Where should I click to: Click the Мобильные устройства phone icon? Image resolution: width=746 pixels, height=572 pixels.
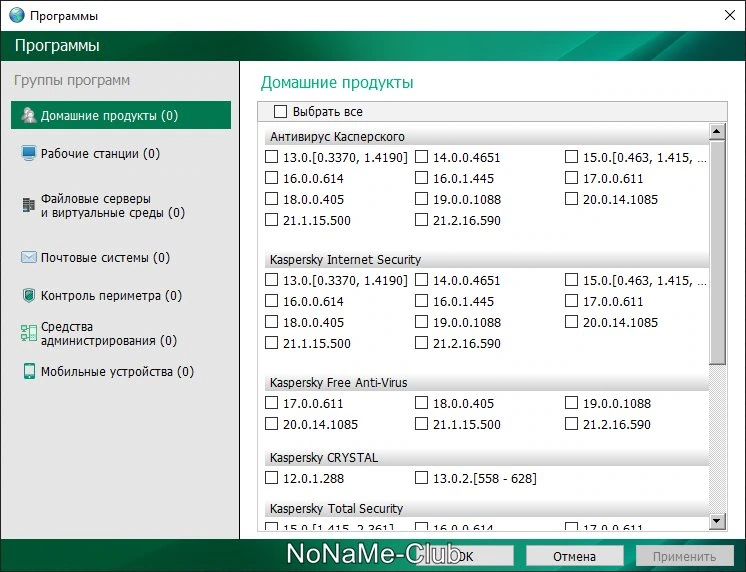point(29,371)
